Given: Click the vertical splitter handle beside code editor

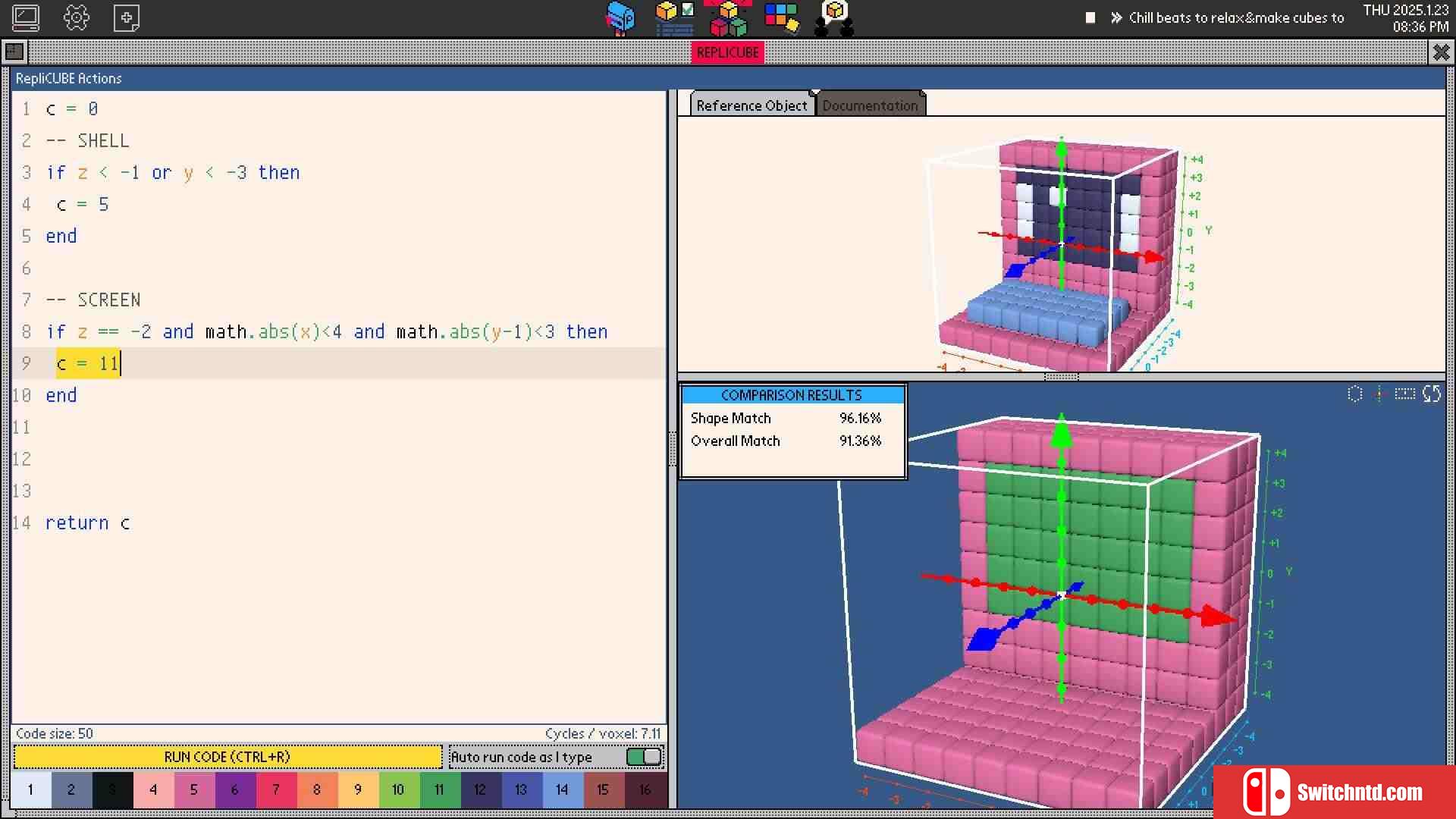Looking at the screenshot, I should [x=672, y=449].
